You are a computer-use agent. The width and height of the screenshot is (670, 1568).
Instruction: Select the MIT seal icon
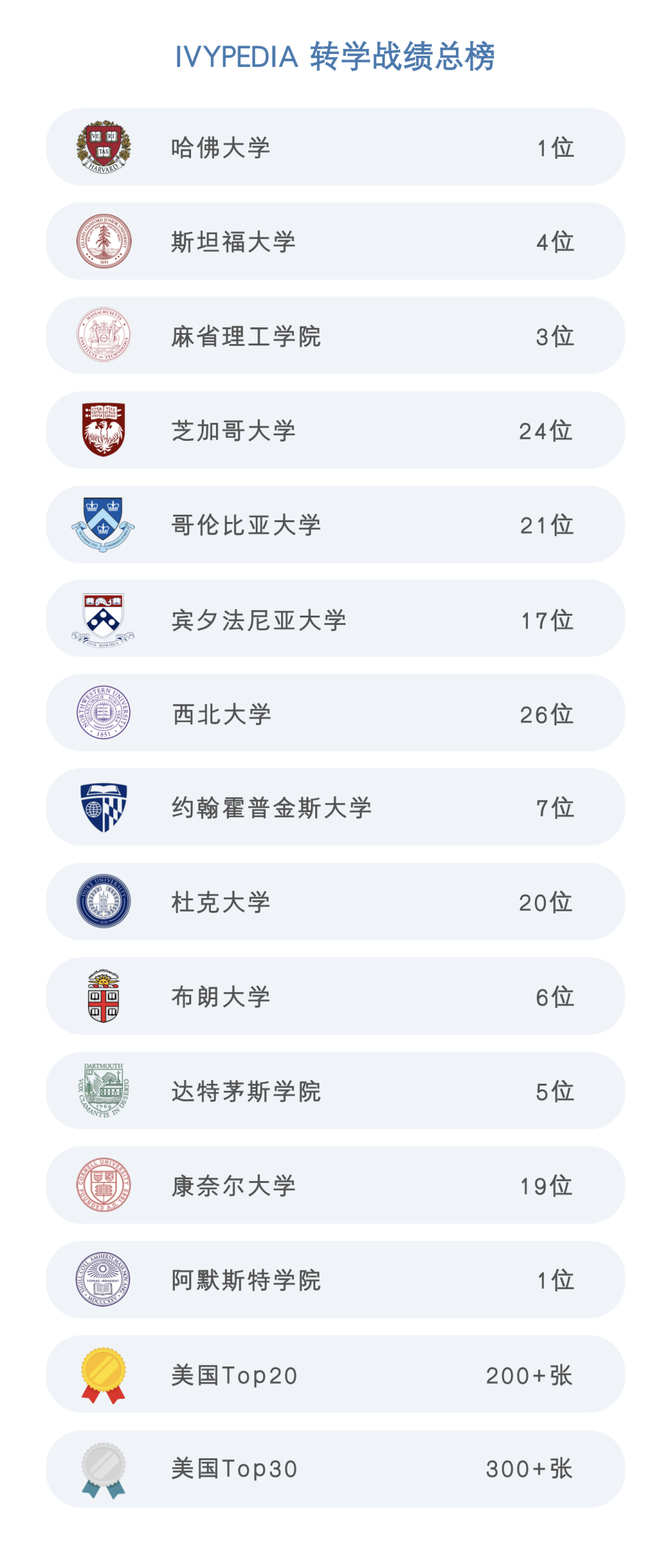tap(104, 335)
